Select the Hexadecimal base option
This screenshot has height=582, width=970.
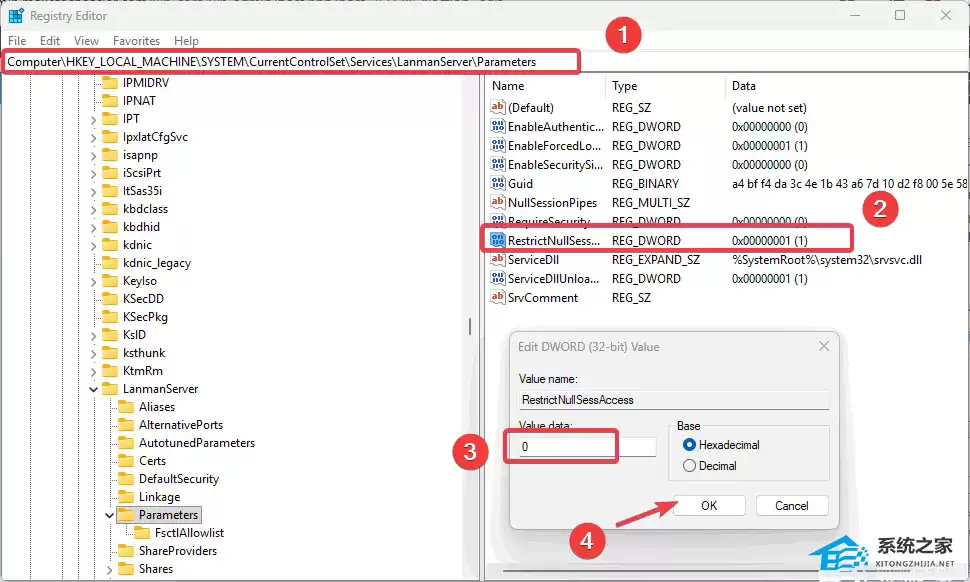tap(688, 445)
